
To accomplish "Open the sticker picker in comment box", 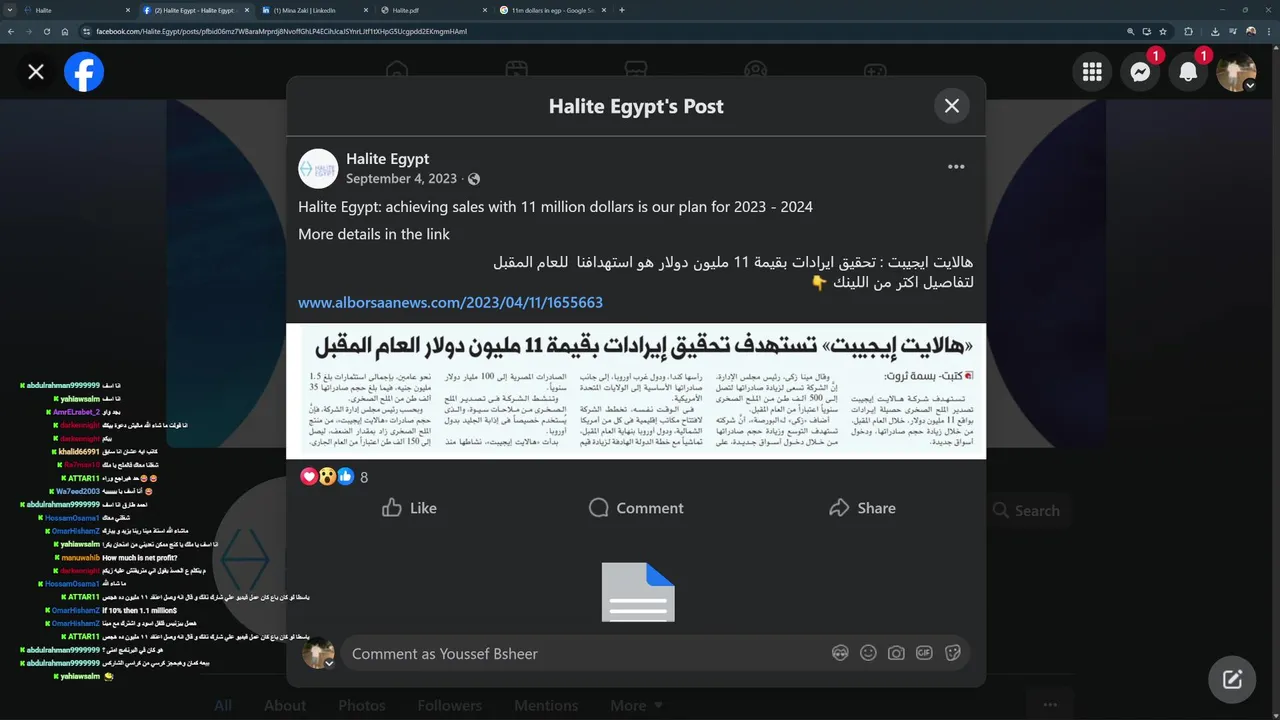I will tap(952, 653).
